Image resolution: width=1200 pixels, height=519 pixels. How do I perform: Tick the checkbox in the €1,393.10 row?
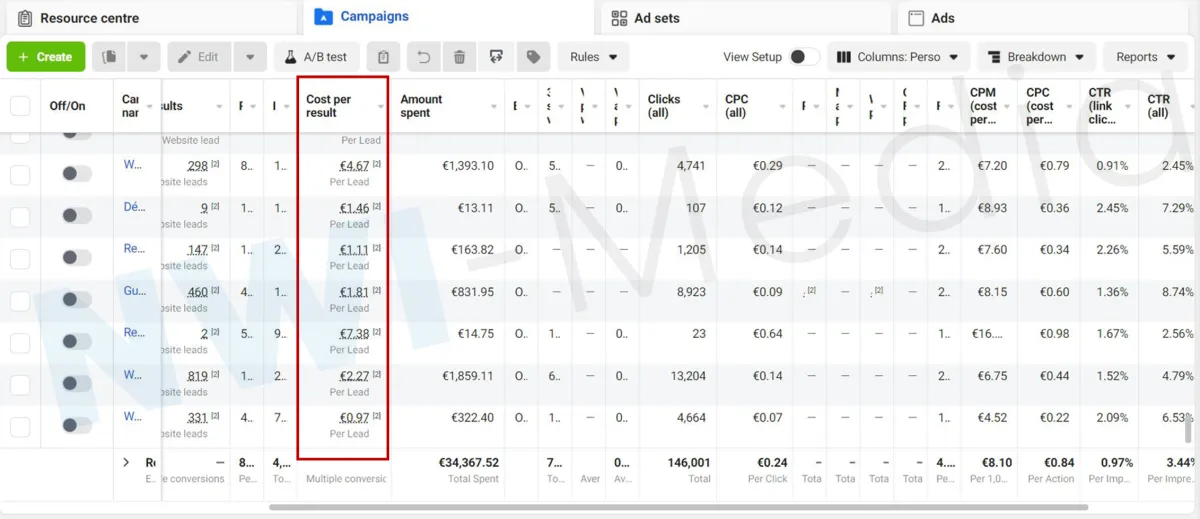tap(20, 175)
